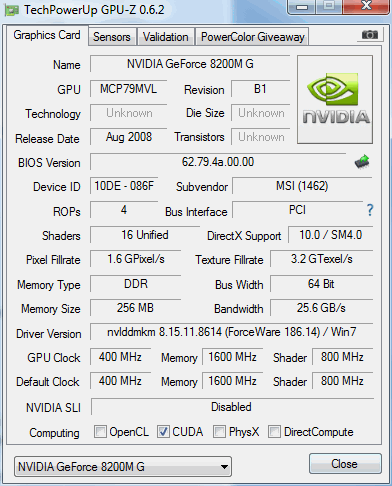392x486 pixels.
Task: Click the Bus Width value 64 Bit
Action: [x=321, y=284]
